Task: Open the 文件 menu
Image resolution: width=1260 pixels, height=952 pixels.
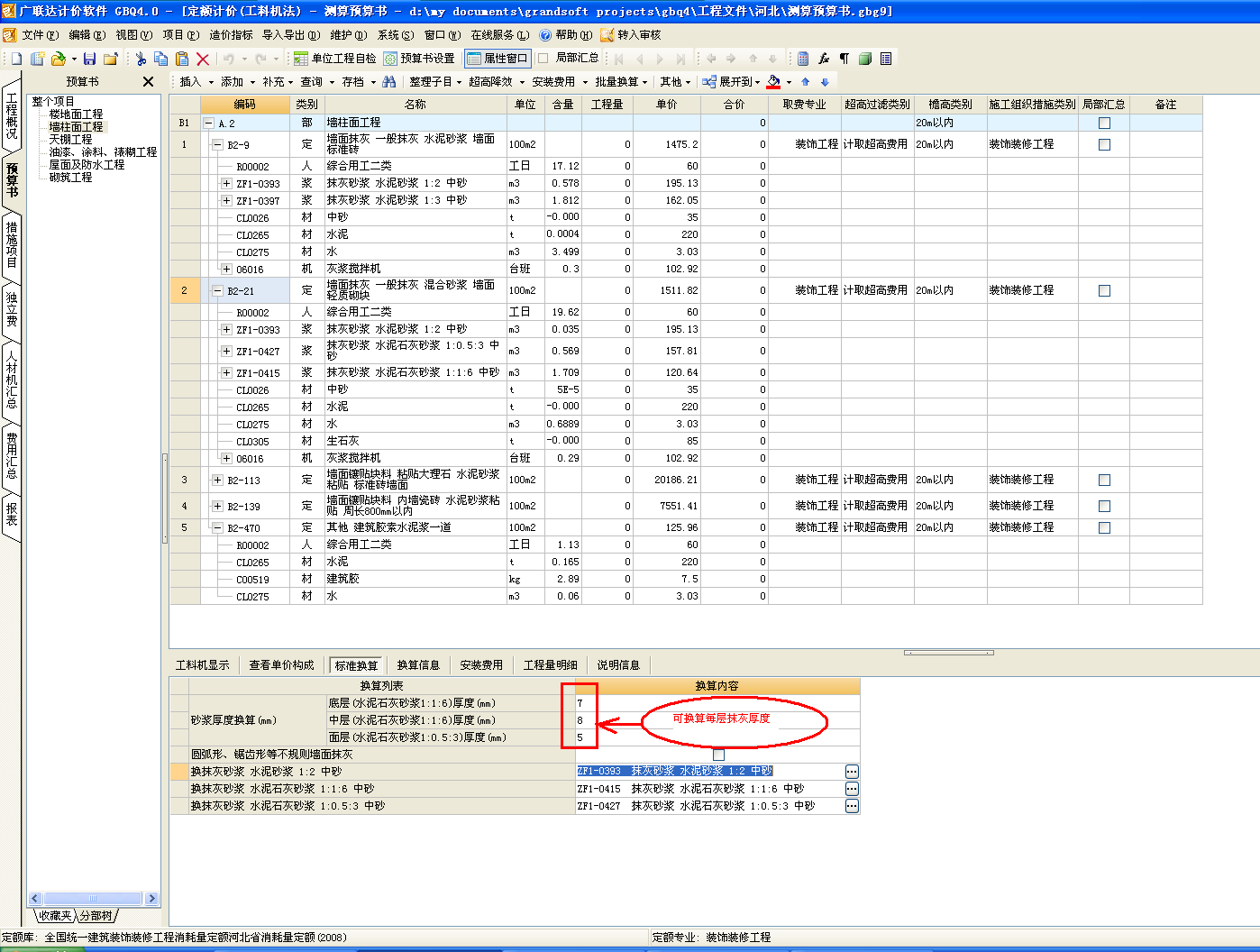Action: click(39, 35)
